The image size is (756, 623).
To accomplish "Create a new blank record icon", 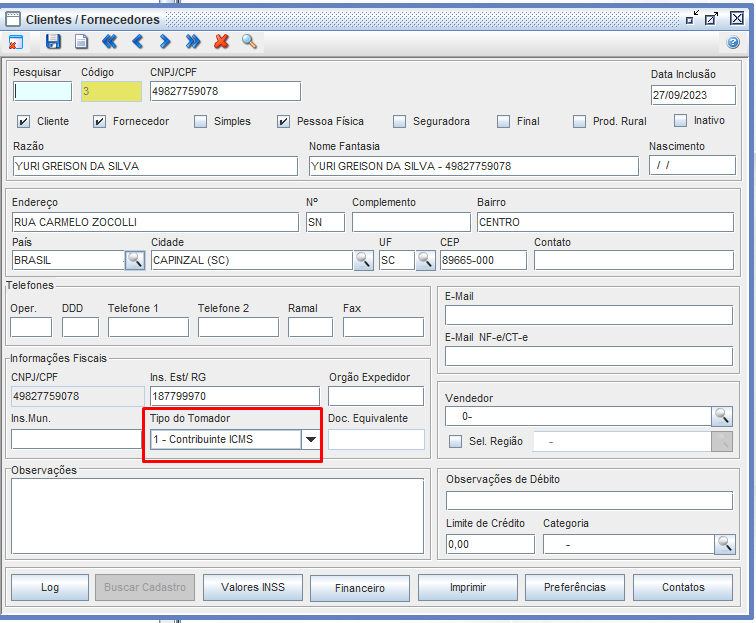I will (81, 42).
